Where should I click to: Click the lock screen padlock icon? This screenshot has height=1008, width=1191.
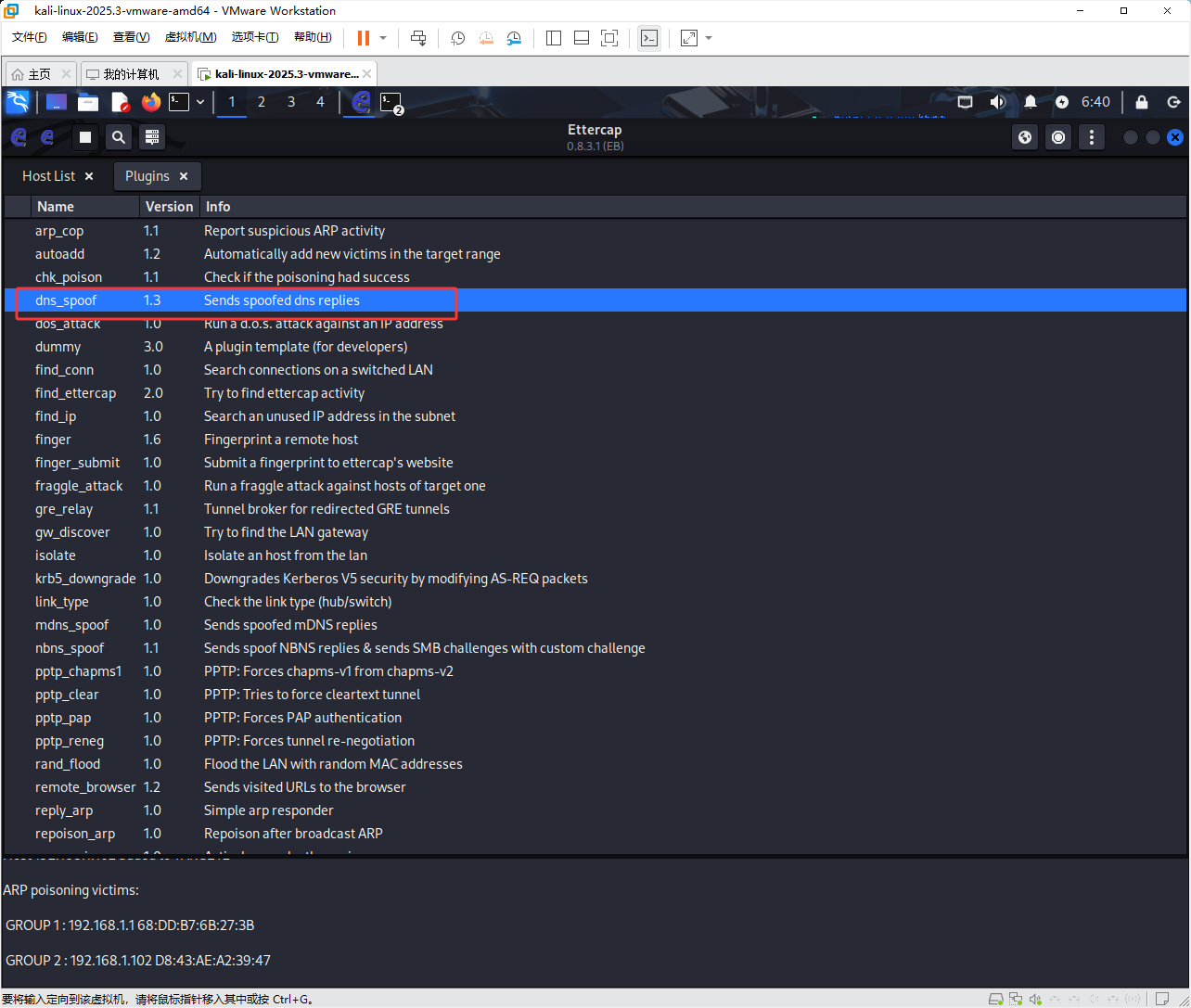[x=1142, y=102]
